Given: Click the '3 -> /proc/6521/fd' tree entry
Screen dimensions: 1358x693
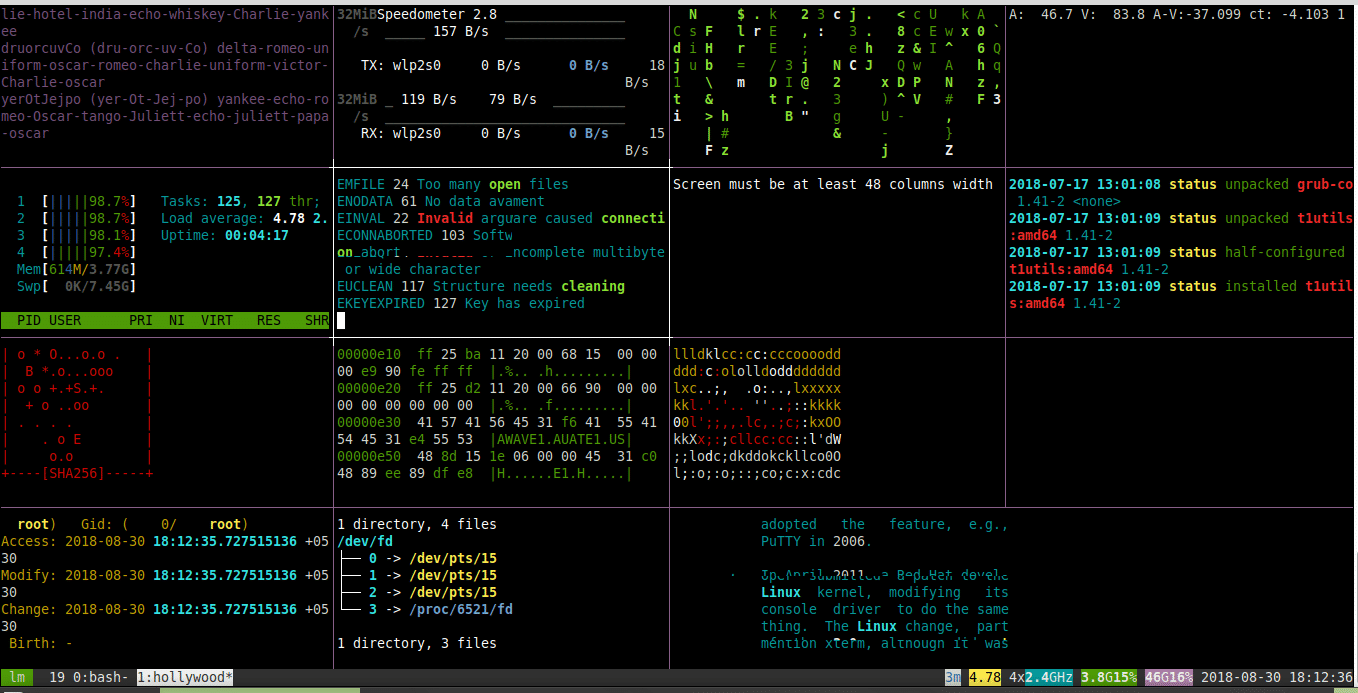Looking at the screenshot, I should pos(441,609).
